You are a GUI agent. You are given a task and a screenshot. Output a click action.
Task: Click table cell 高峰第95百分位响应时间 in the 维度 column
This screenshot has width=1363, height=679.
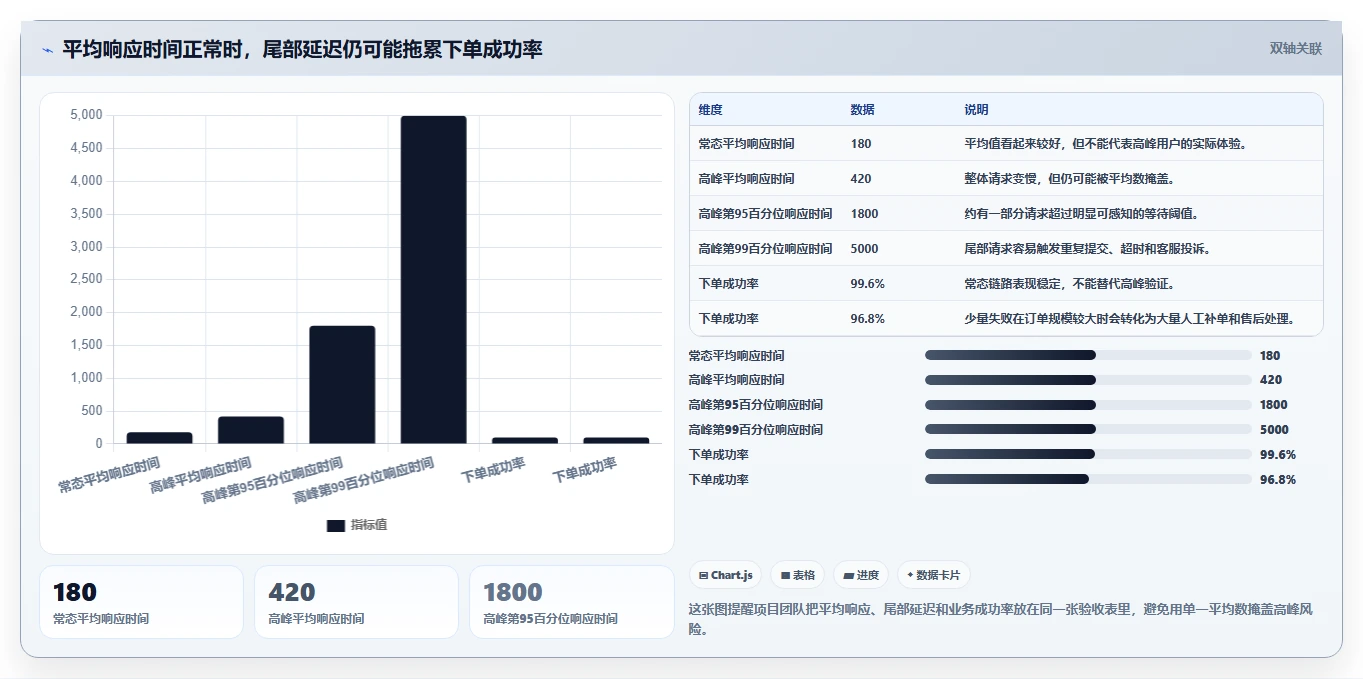coord(765,214)
